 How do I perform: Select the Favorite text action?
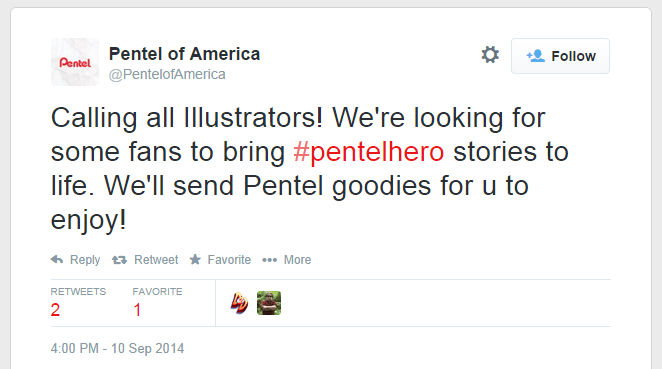tap(229, 260)
